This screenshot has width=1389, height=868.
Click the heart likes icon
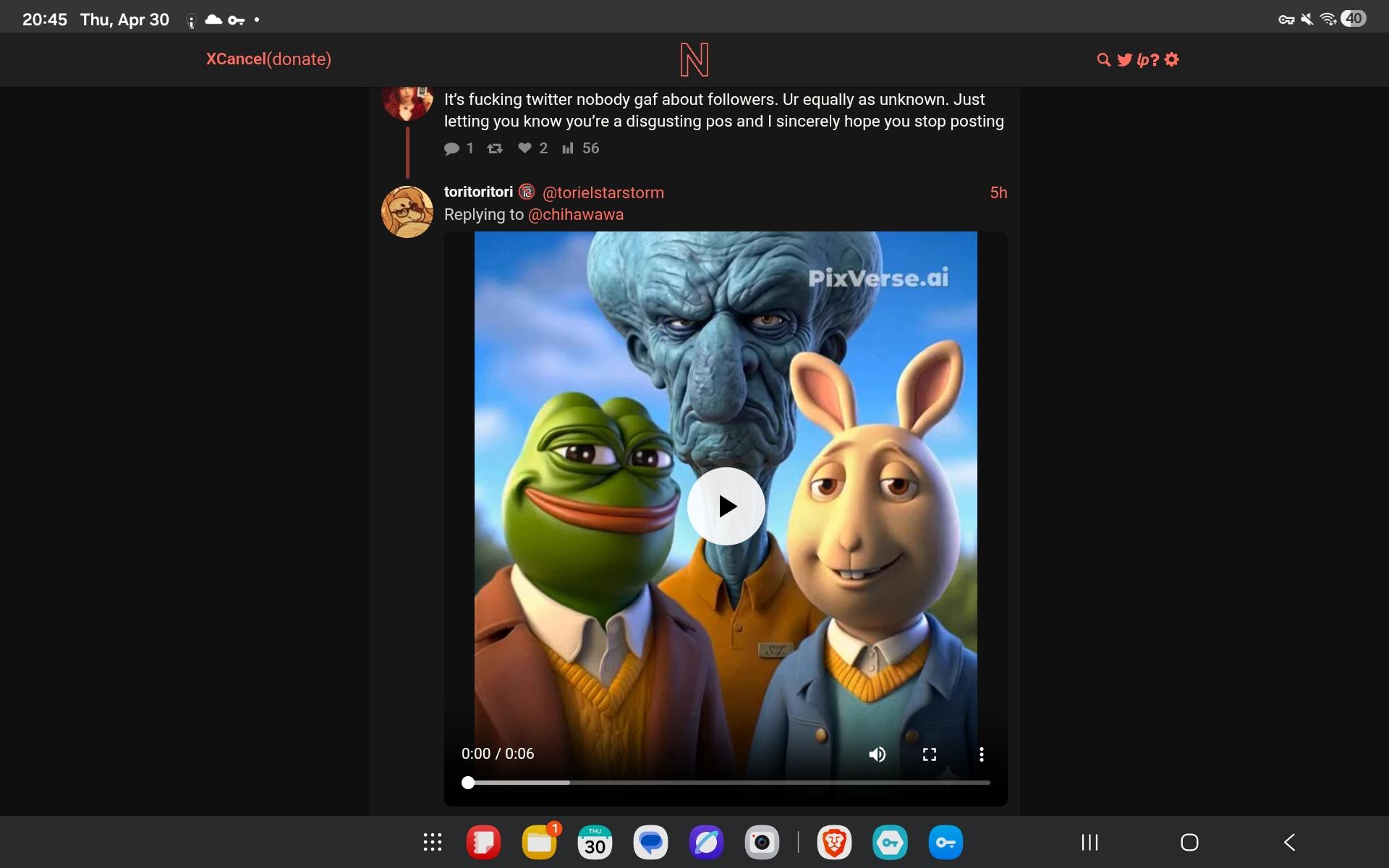click(525, 148)
